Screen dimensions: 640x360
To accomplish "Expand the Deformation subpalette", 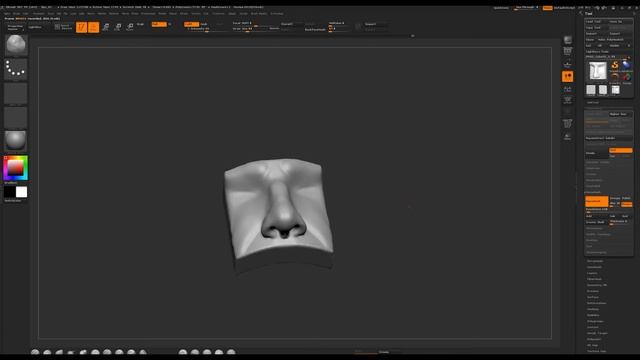I will [x=596, y=303].
